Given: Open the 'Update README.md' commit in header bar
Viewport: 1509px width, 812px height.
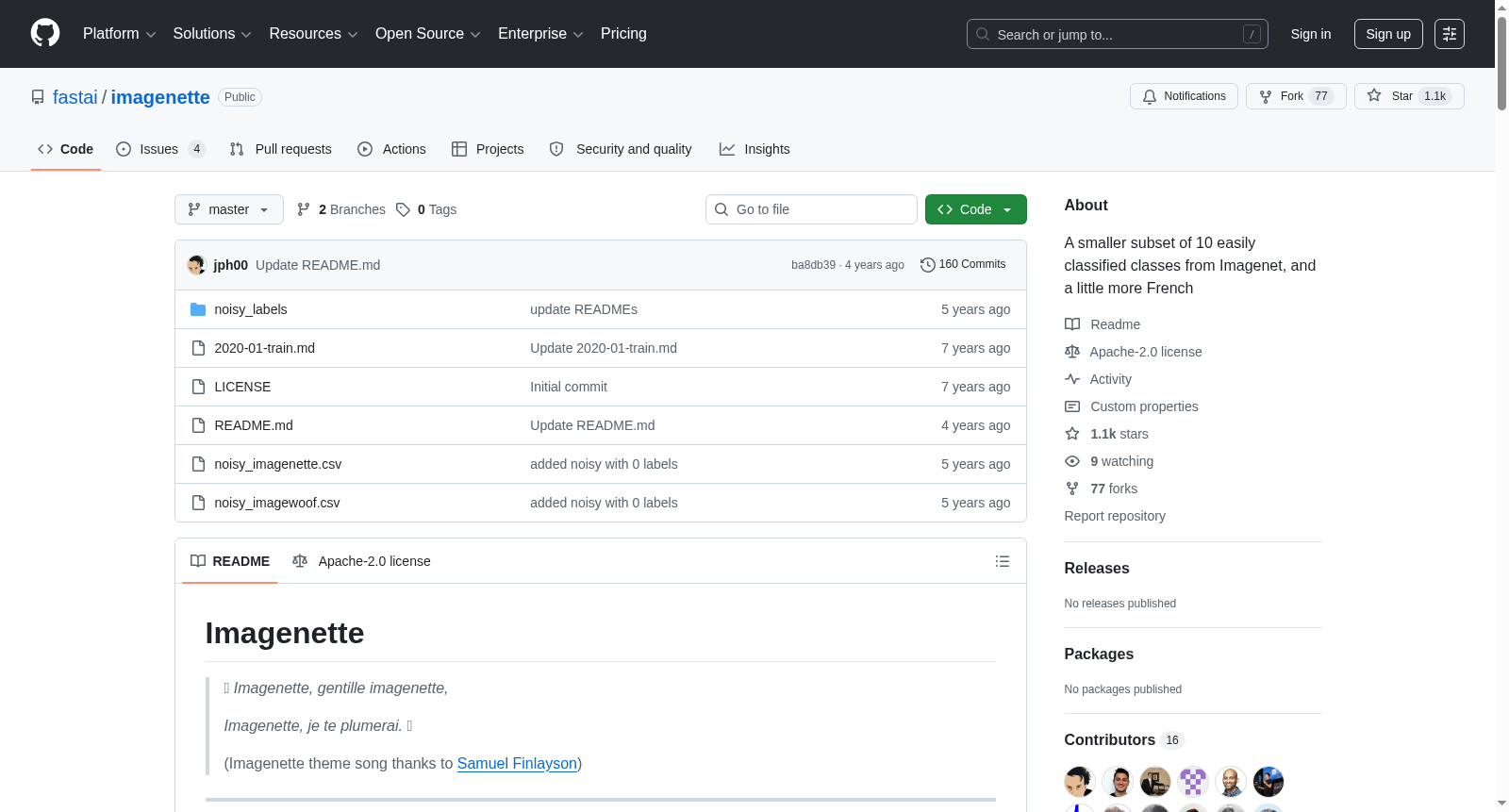Looking at the screenshot, I should tap(318, 265).
